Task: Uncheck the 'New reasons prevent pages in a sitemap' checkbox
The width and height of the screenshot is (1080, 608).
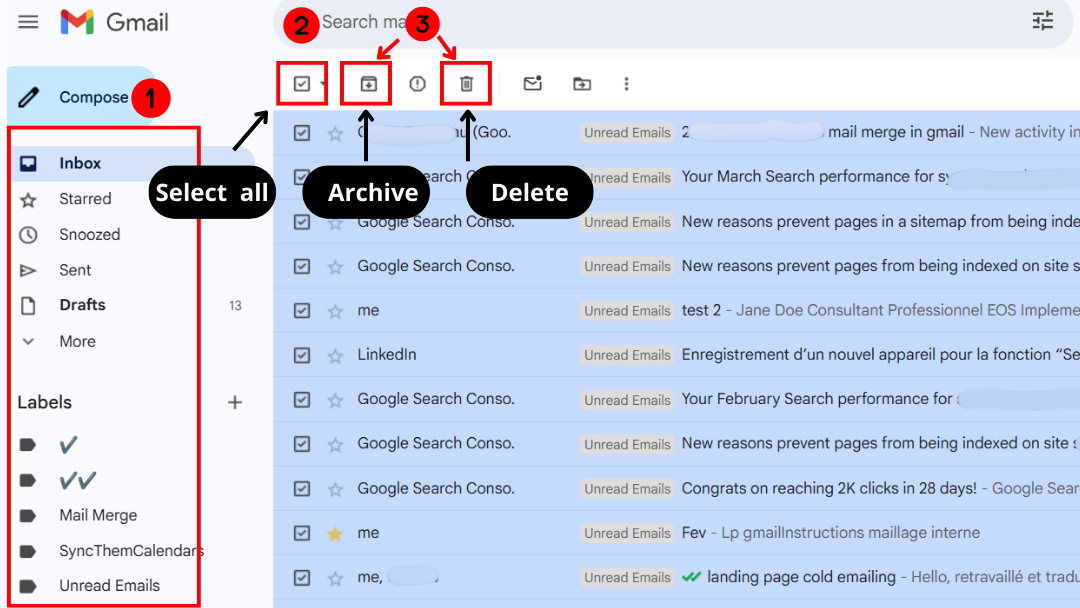Action: [302, 222]
